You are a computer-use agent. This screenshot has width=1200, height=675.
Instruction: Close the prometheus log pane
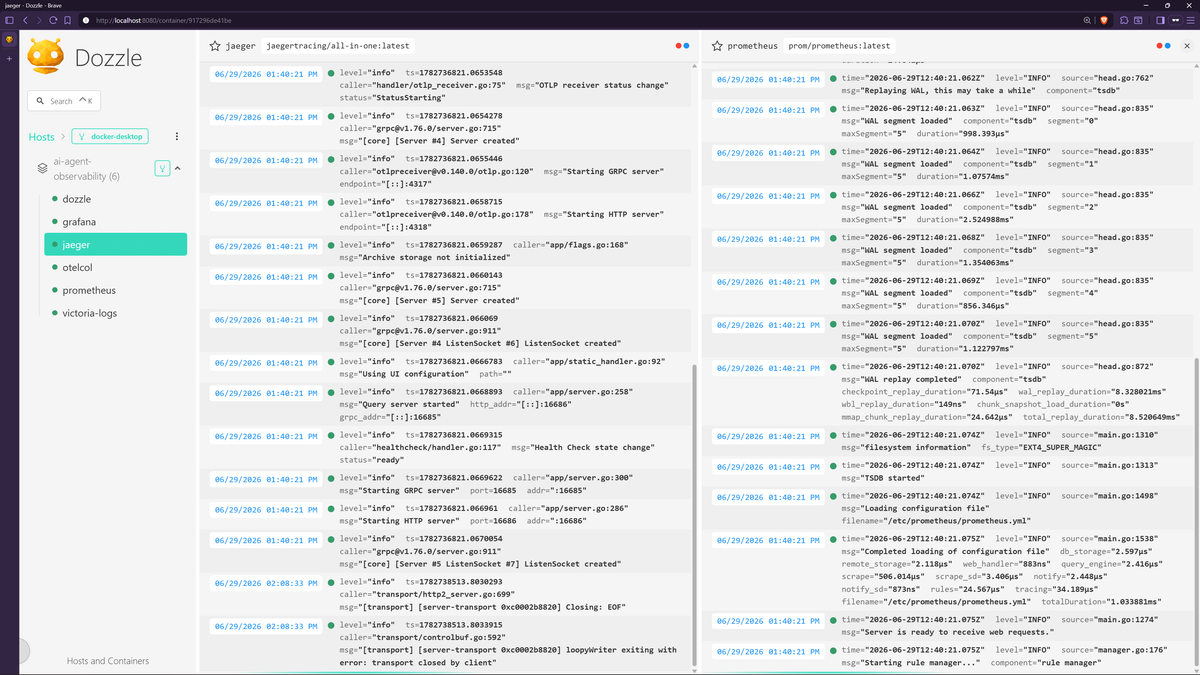(1187, 46)
